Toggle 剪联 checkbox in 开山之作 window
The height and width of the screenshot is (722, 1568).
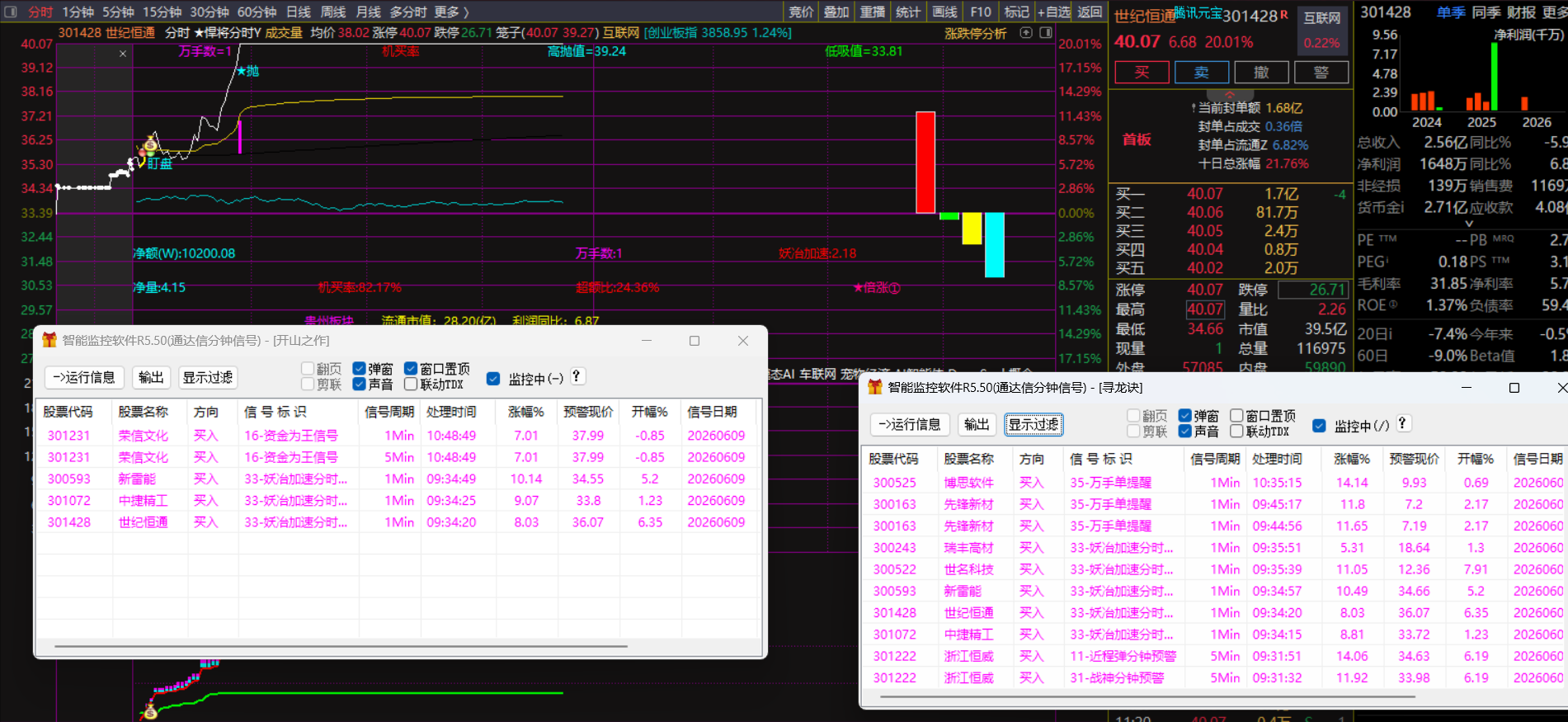pyautogui.click(x=308, y=385)
